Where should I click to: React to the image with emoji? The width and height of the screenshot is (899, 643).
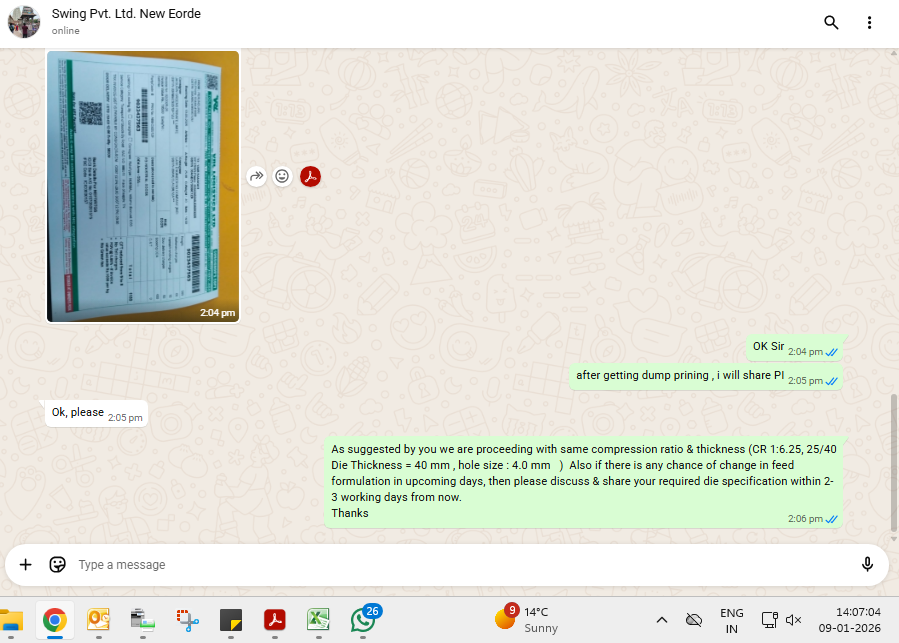tap(283, 176)
